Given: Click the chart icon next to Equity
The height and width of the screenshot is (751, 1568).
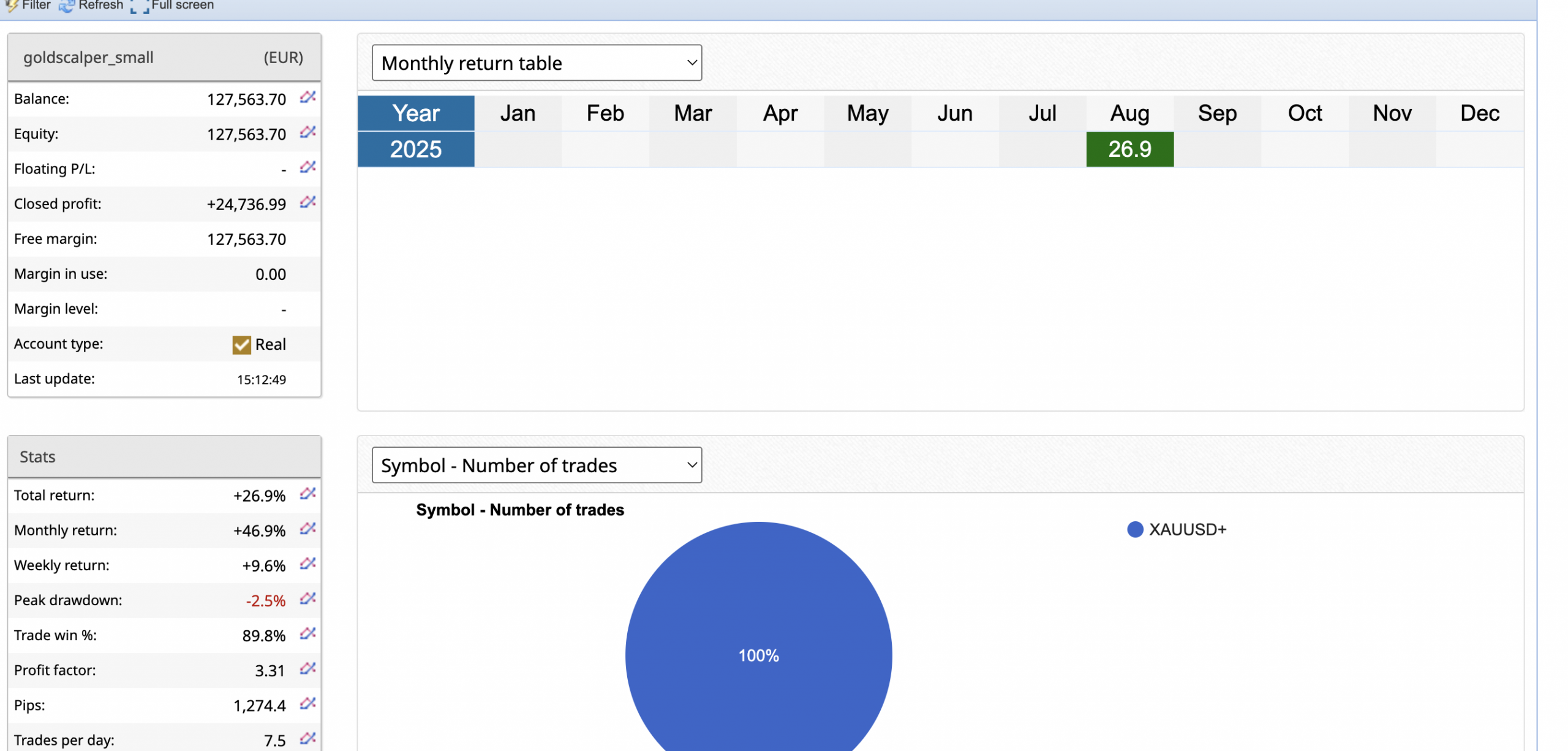Looking at the screenshot, I should [x=307, y=132].
